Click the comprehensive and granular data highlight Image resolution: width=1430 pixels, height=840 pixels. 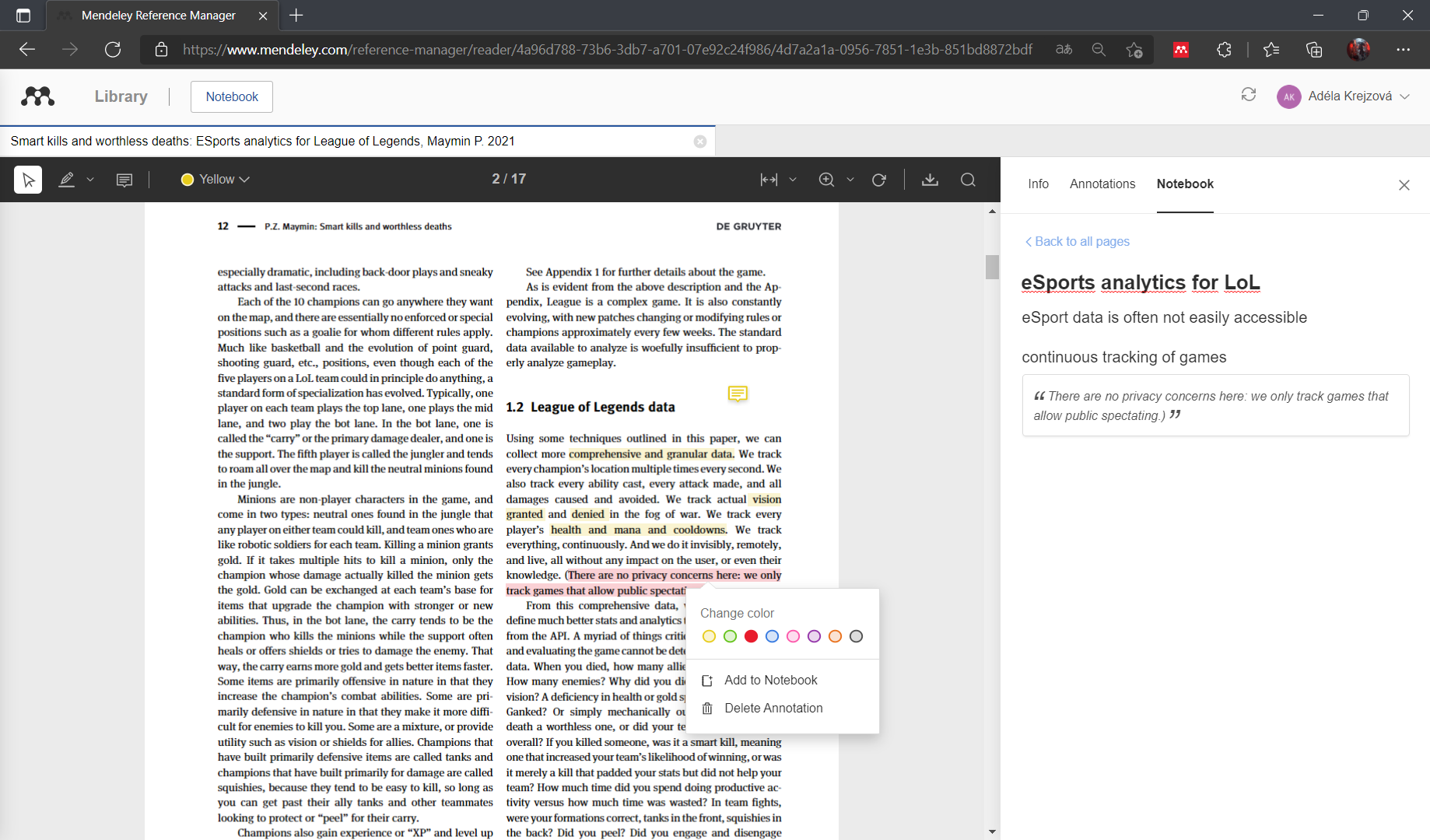[651, 454]
